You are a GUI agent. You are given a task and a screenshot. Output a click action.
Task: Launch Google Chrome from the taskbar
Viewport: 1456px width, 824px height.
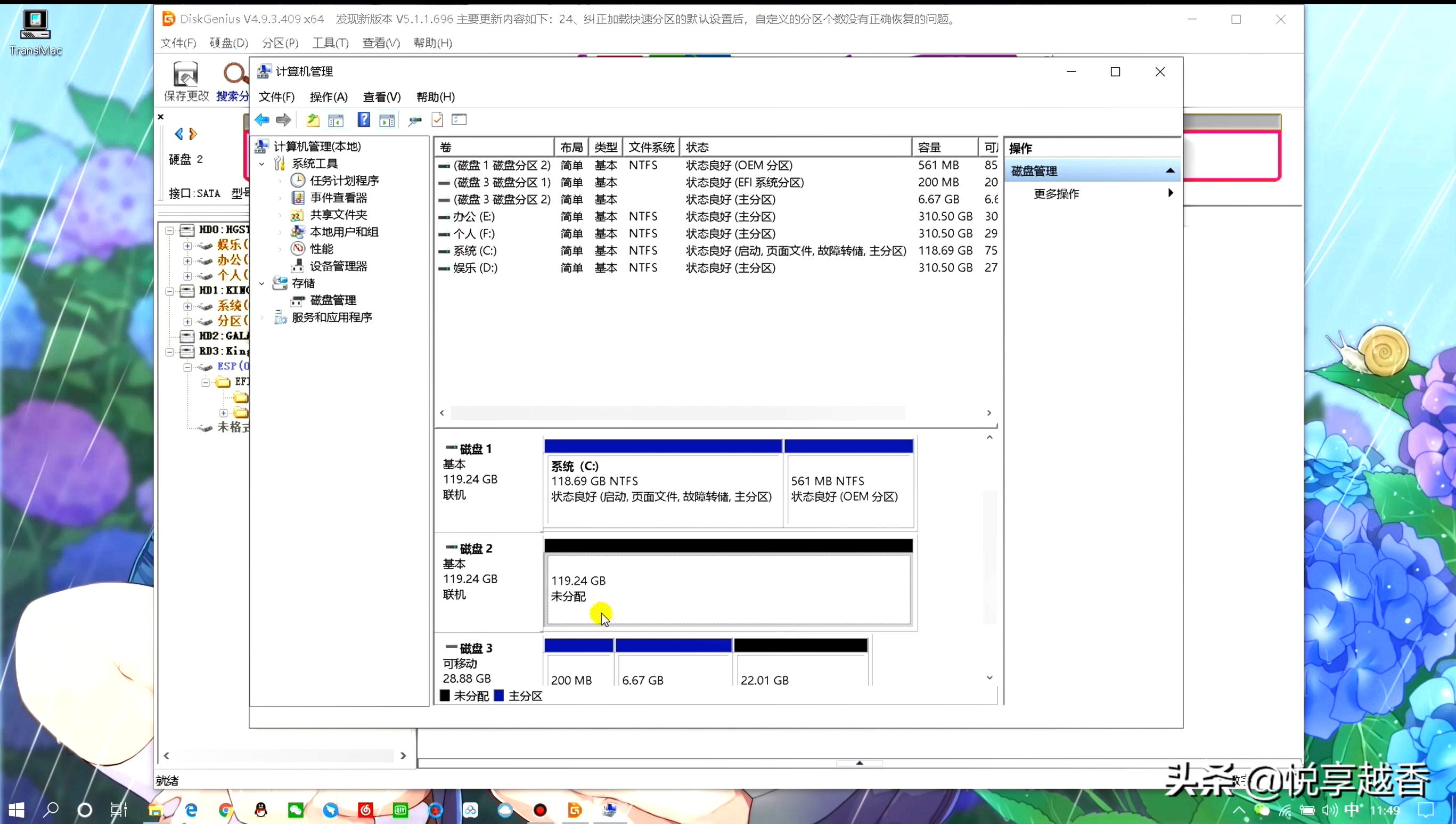click(x=225, y=811)
